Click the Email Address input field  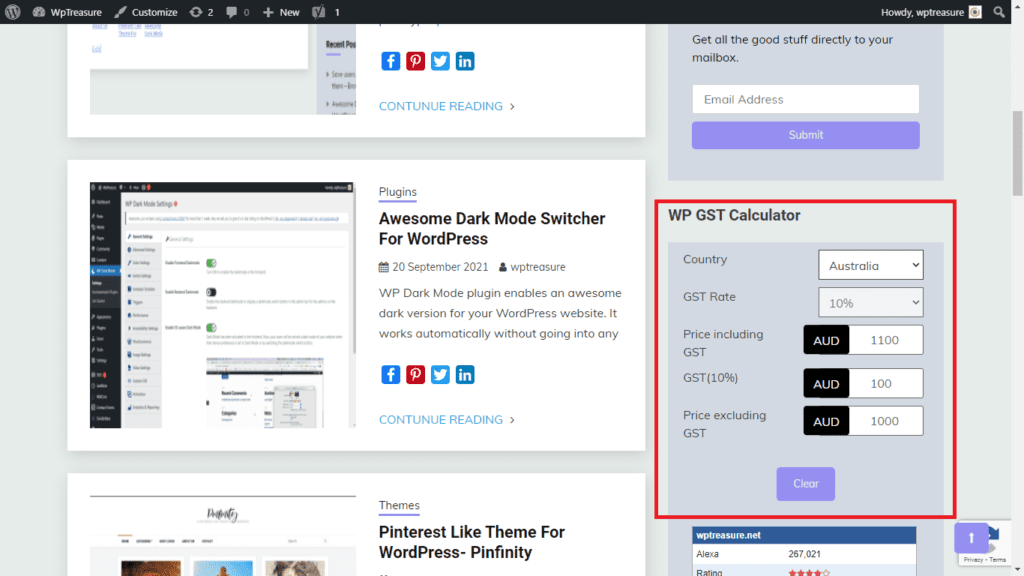[x=805, y=99]
